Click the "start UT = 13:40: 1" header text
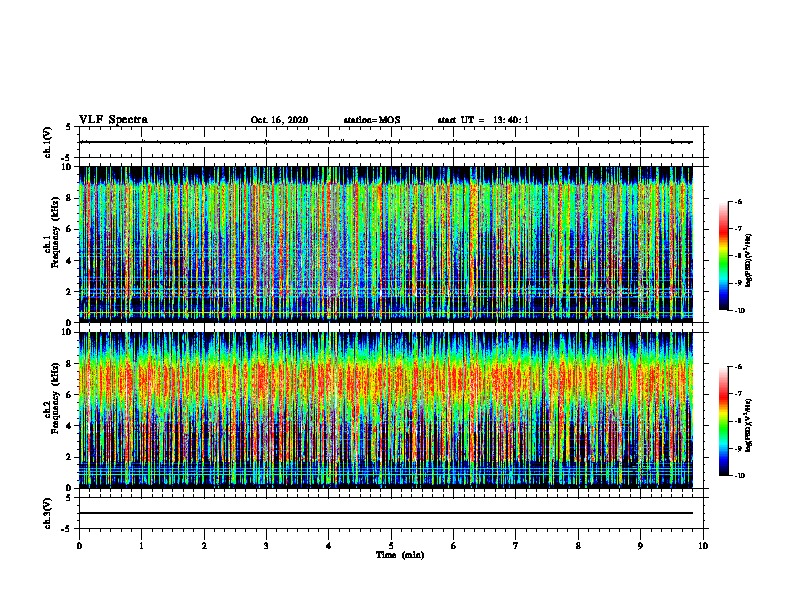Image resolution: width=792 pixels, height=612 pixels. [483, 120]
